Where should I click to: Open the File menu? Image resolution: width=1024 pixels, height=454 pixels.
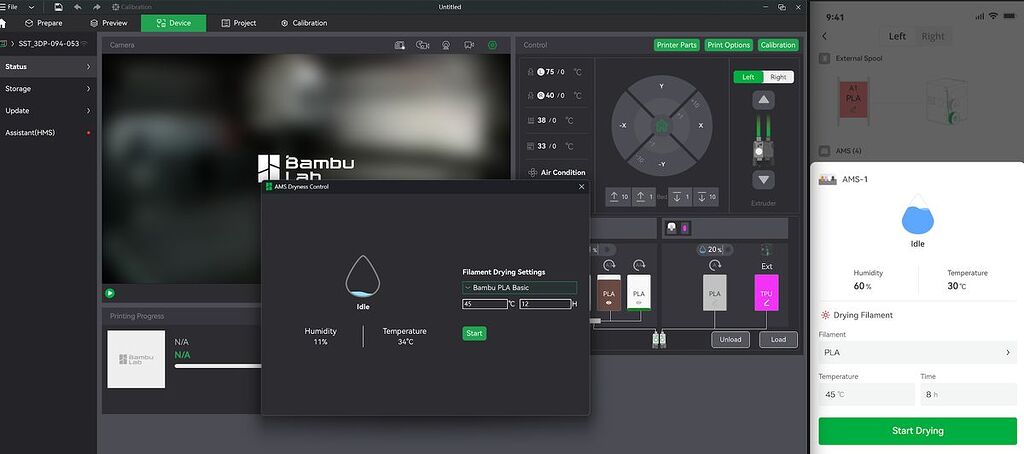8,7
